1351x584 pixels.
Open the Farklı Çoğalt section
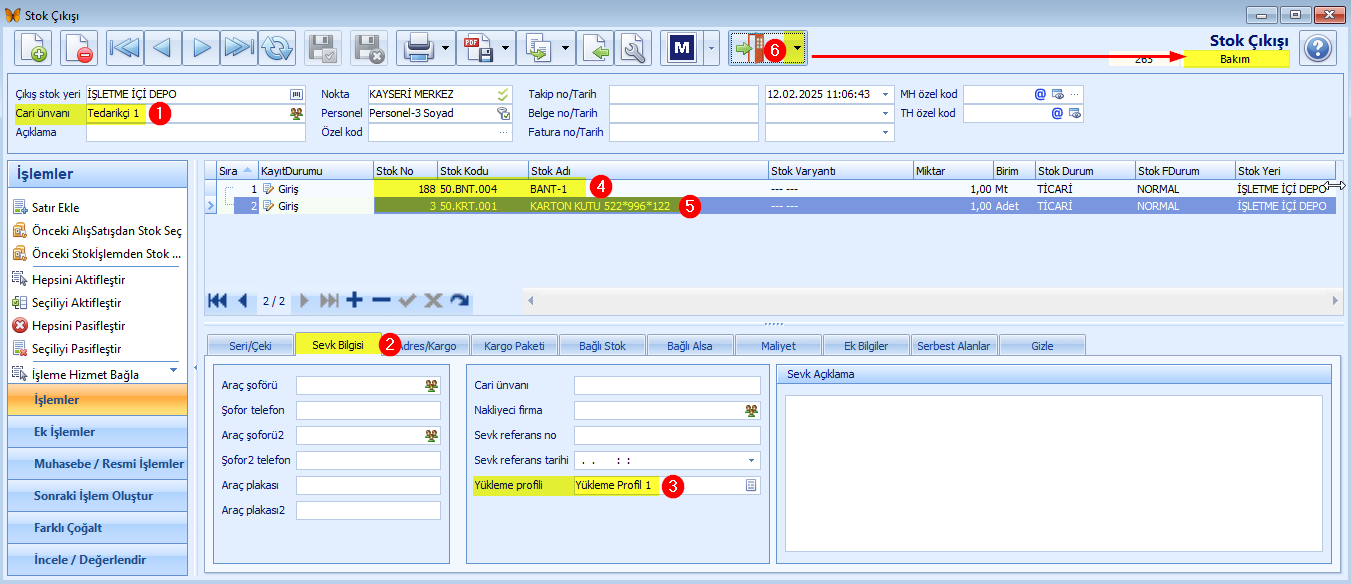[97, 528]
